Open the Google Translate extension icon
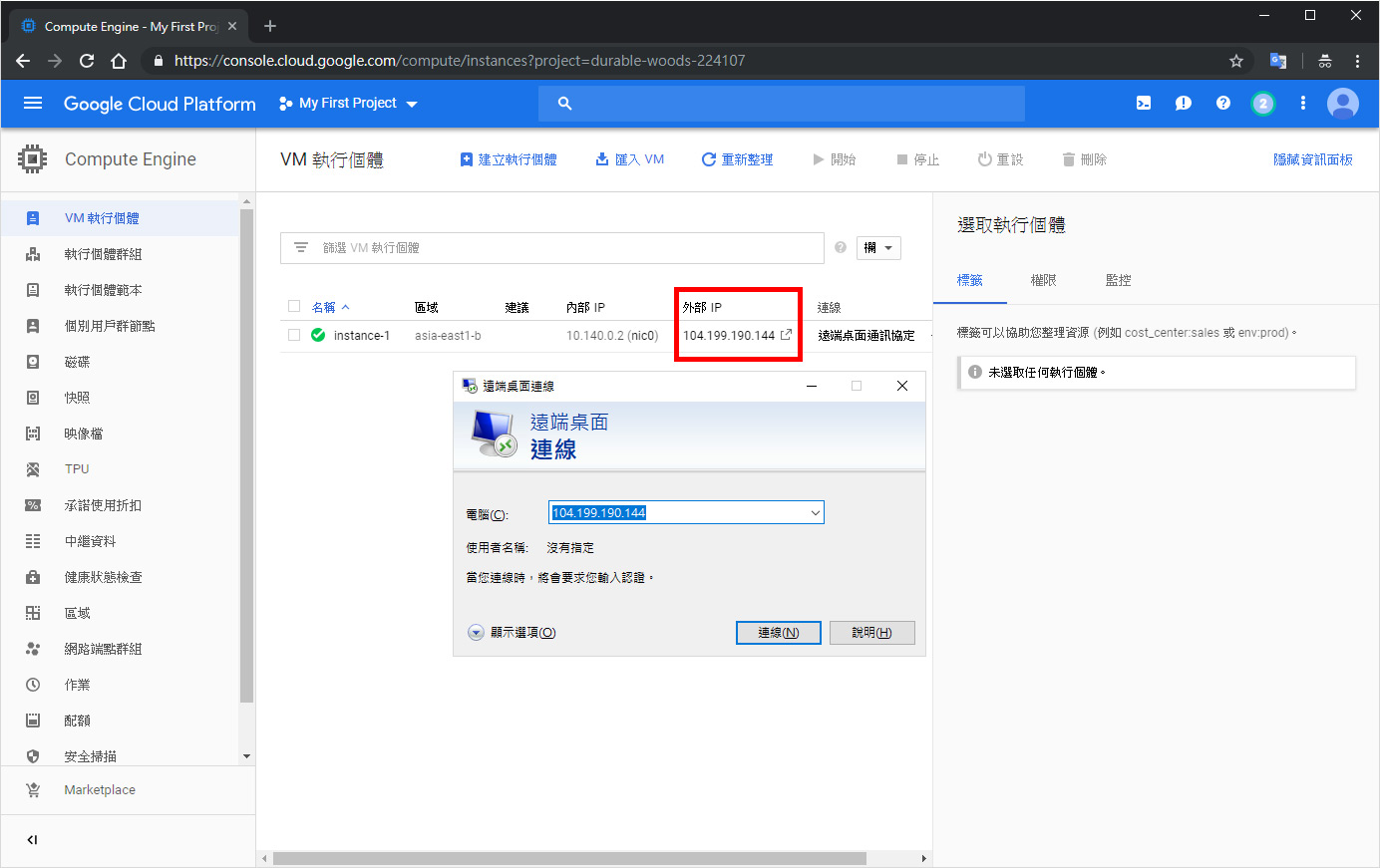 pos(1278,61)
